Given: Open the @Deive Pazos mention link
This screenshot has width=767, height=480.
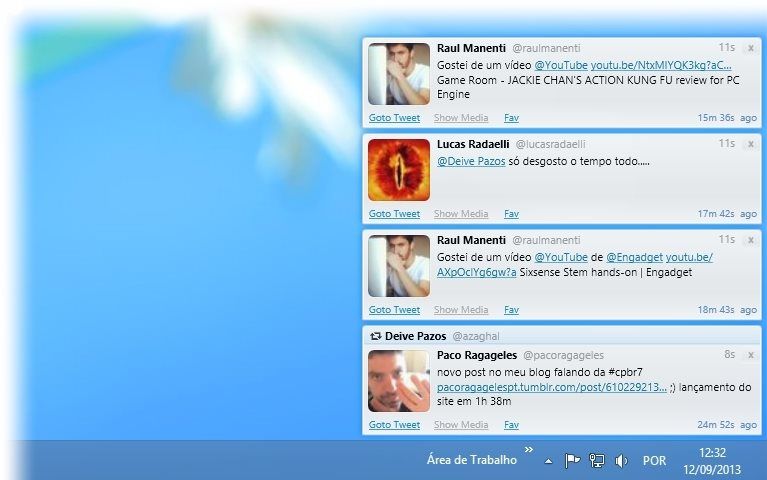Looking at the screenshot, I should (x=471, y=161).
